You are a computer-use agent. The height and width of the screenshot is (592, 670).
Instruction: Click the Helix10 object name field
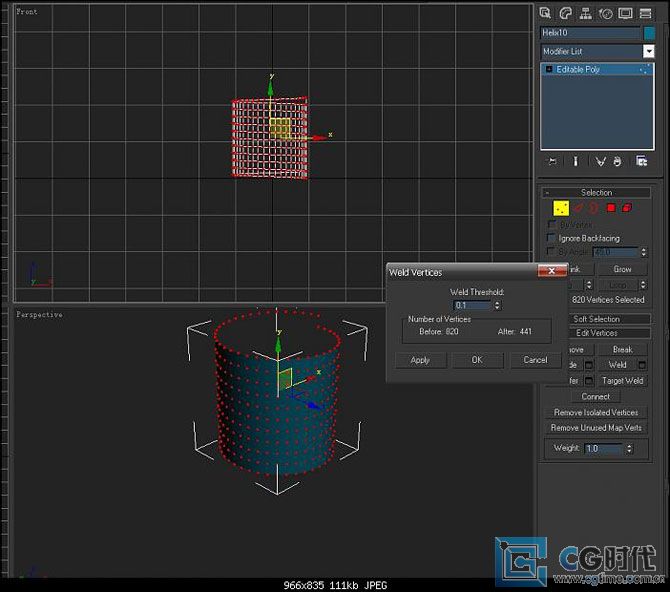(590, 32)
